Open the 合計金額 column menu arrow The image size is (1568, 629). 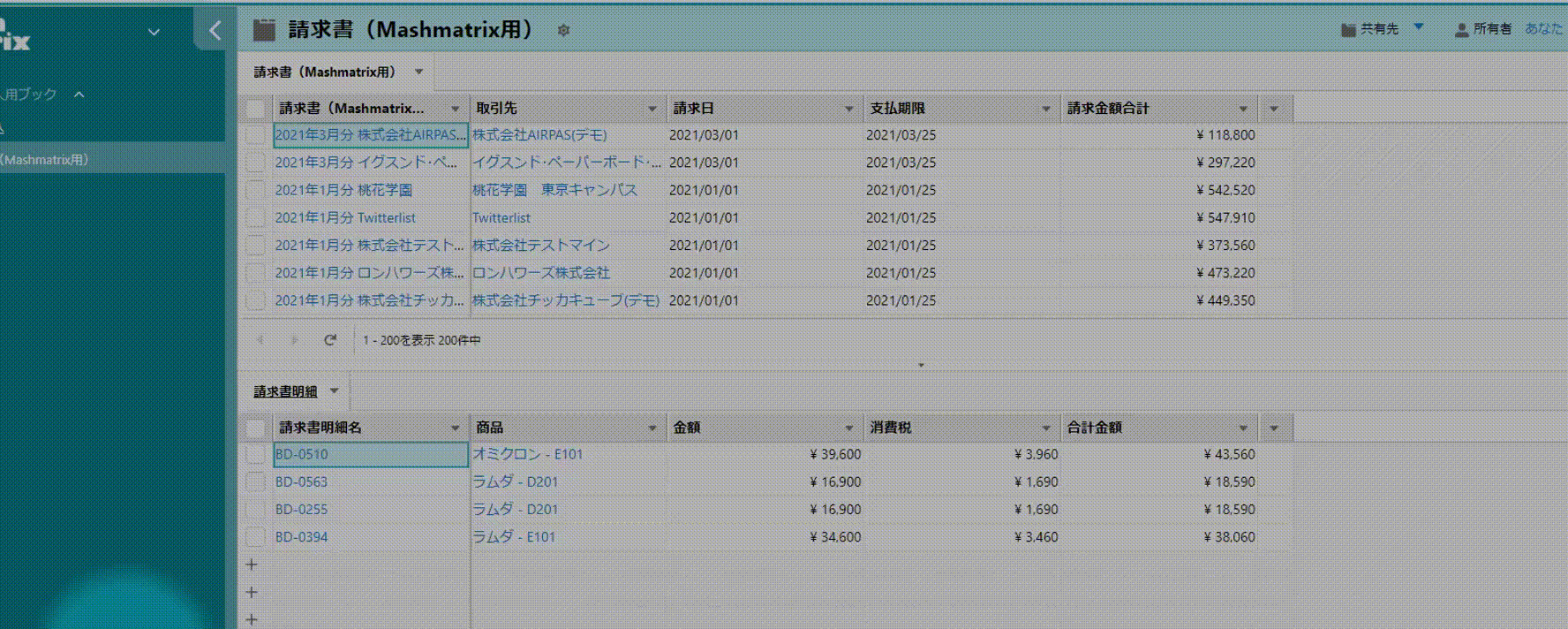[x=1243, y=428]
